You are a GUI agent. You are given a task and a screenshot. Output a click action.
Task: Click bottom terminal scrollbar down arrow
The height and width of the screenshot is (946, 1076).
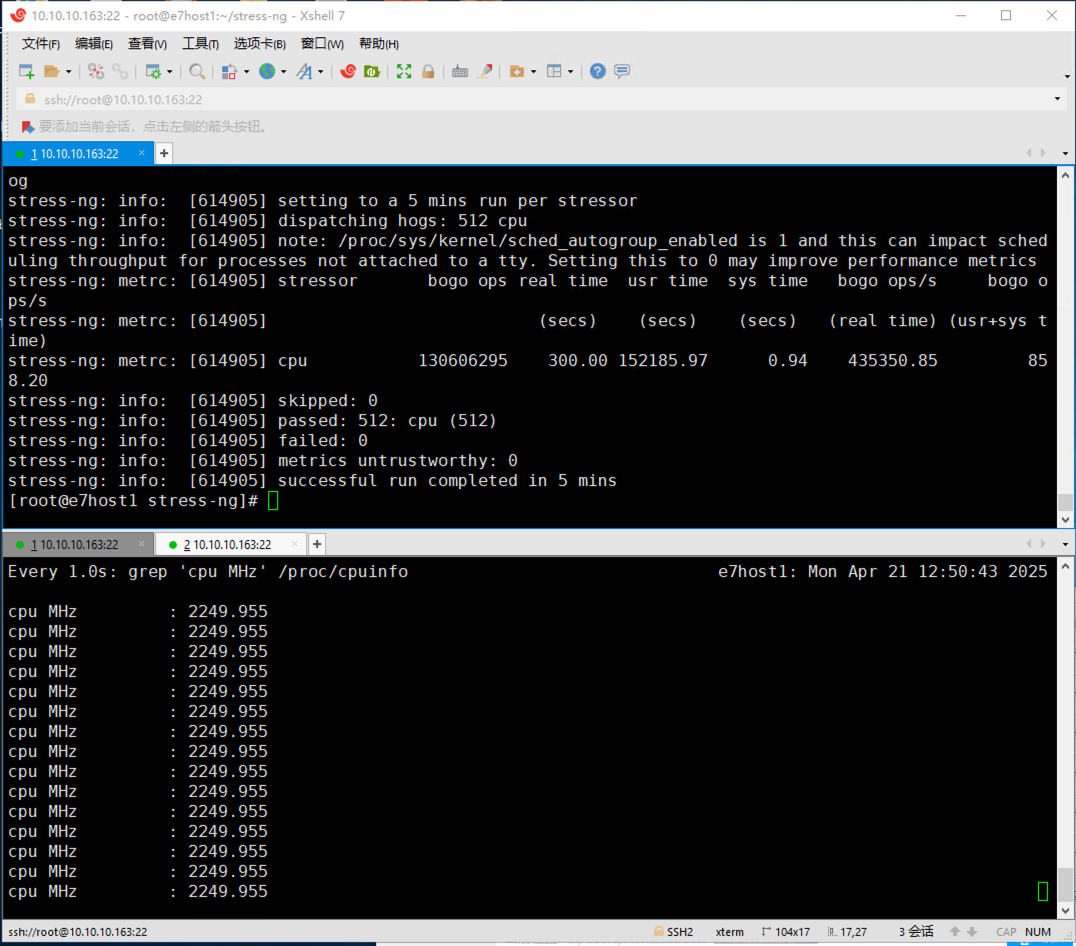click(1065, 911)
